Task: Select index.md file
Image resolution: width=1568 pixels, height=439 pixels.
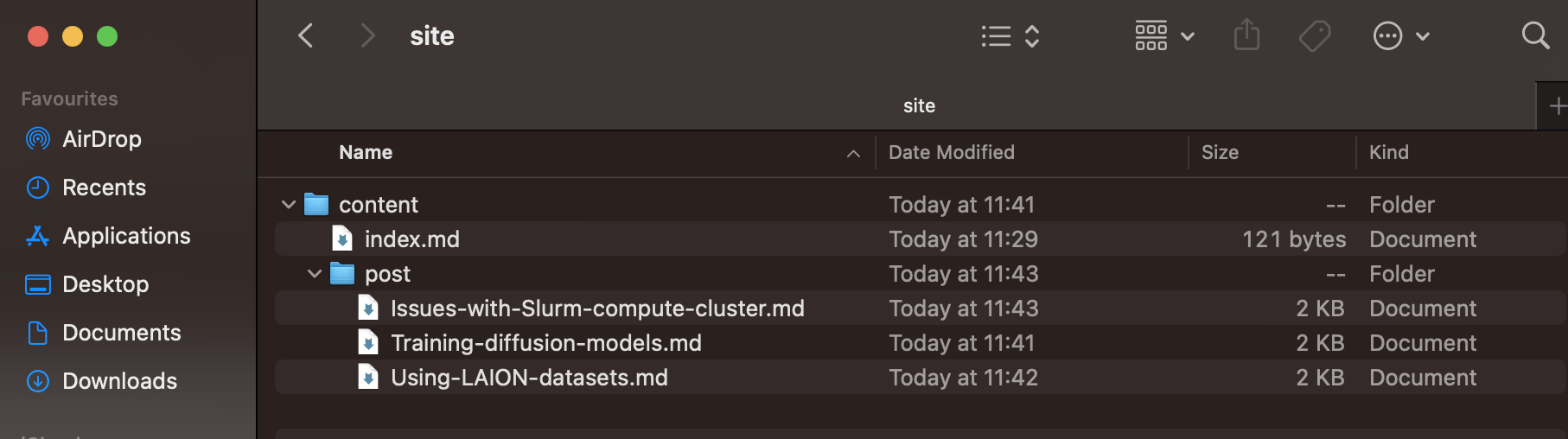Action: 921,239
